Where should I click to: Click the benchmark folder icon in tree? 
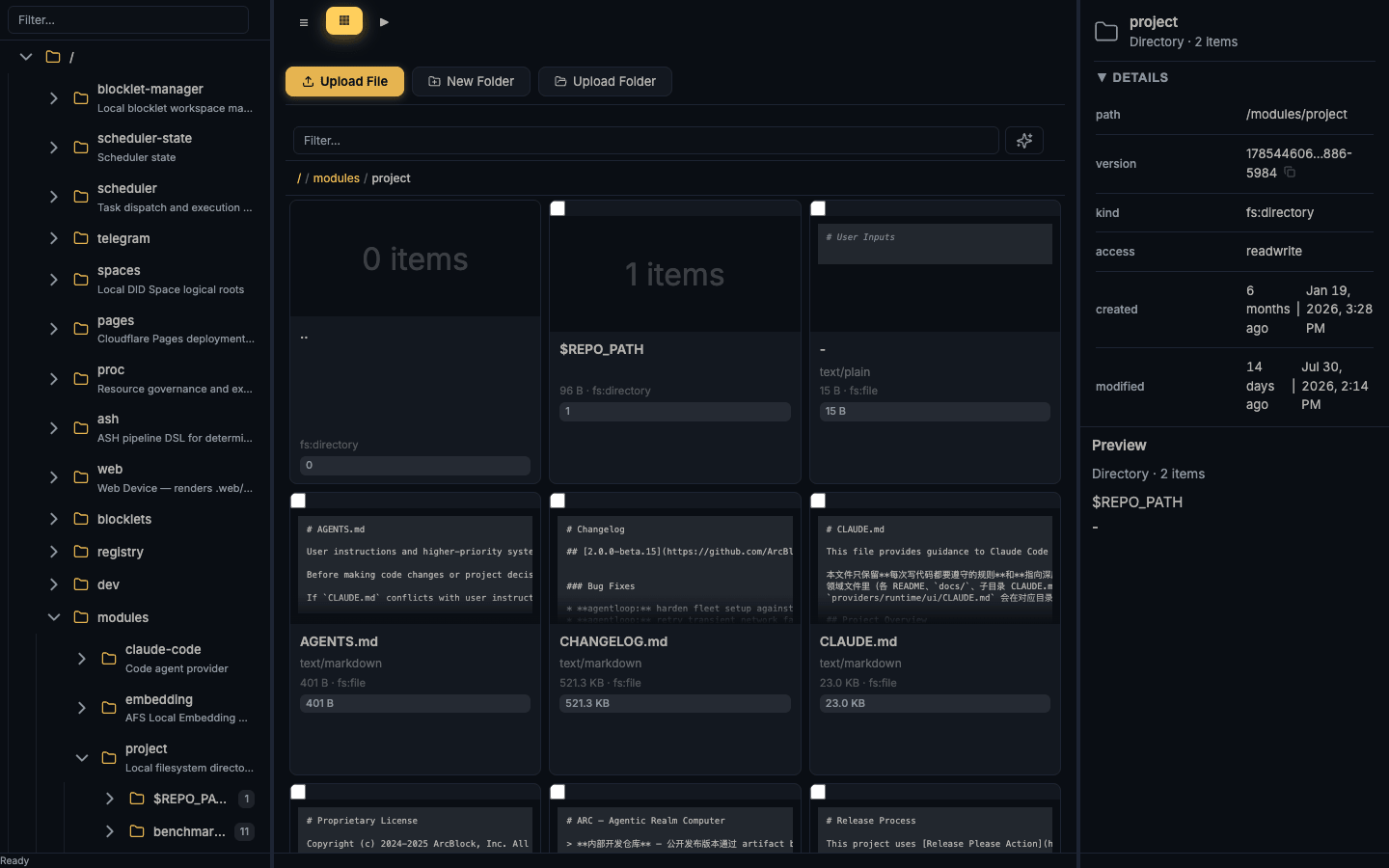click(x=137, y=831)
